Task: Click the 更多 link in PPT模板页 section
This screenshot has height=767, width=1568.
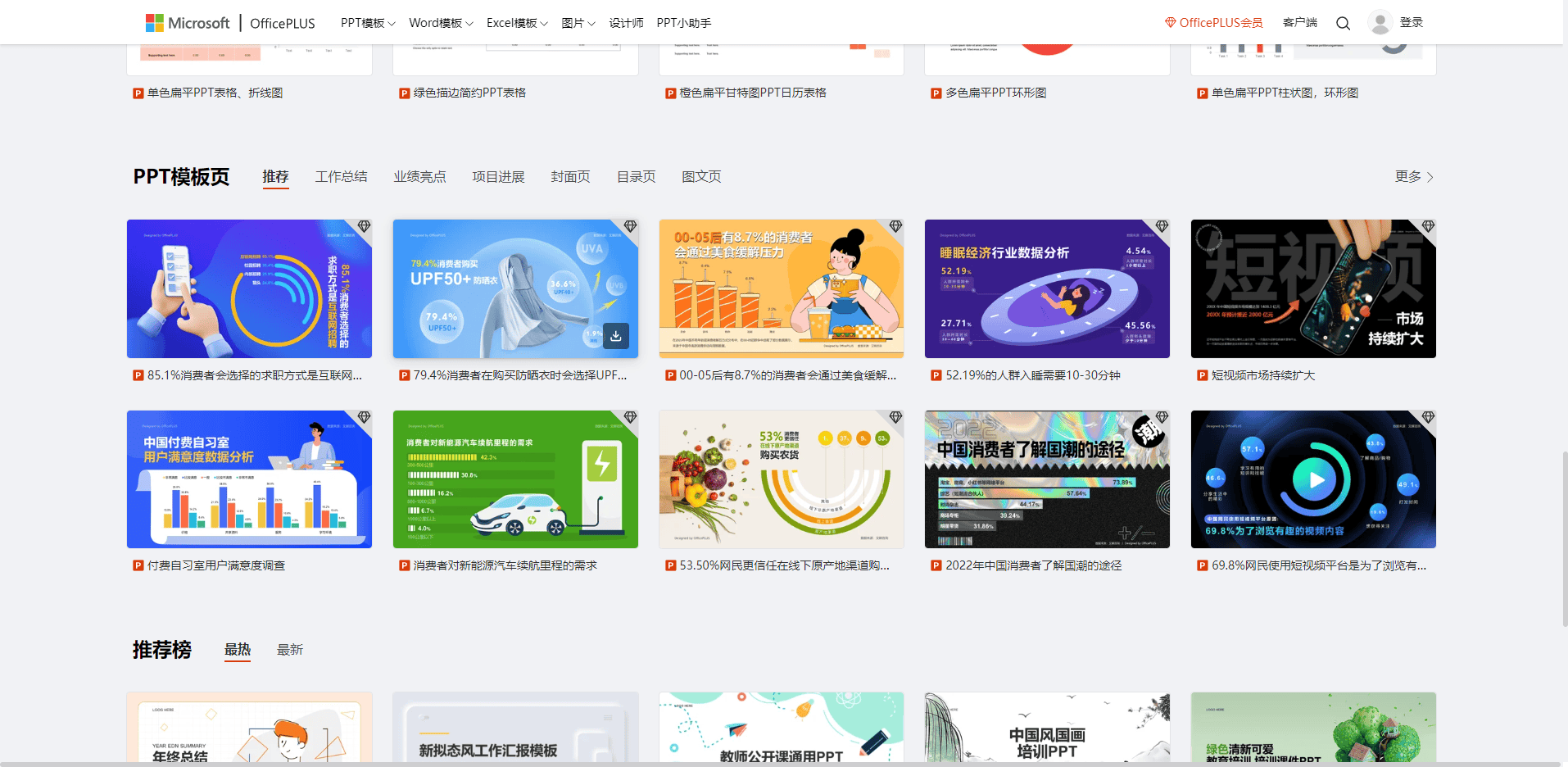Action: point(1408,176)
